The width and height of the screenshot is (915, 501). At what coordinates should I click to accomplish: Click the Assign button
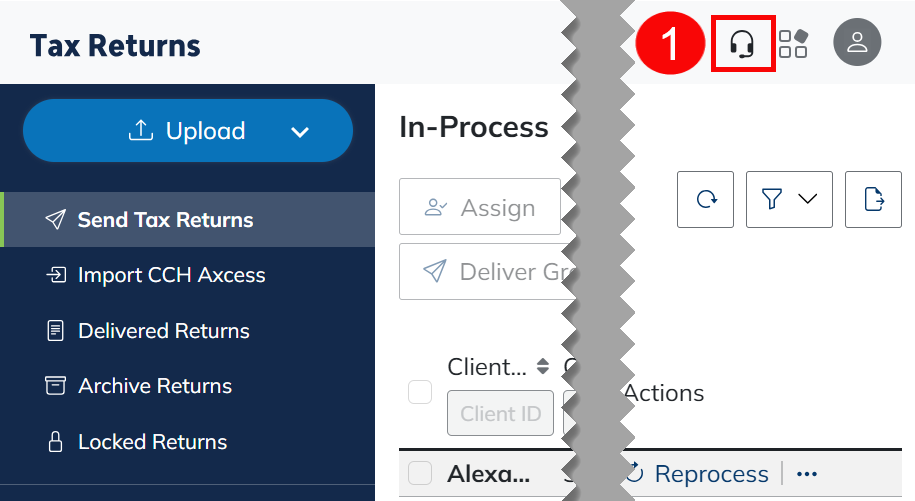coord(480,207)
